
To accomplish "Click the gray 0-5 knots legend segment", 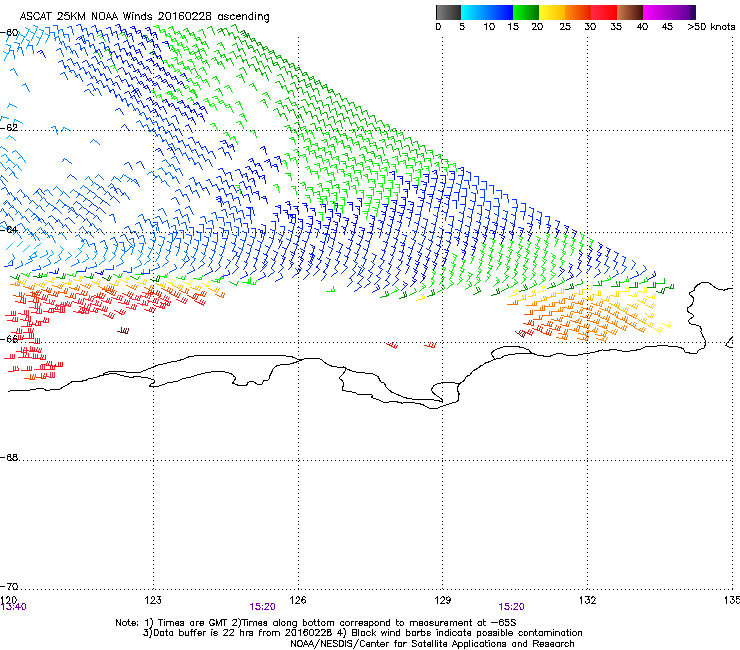I will [448, 12].
